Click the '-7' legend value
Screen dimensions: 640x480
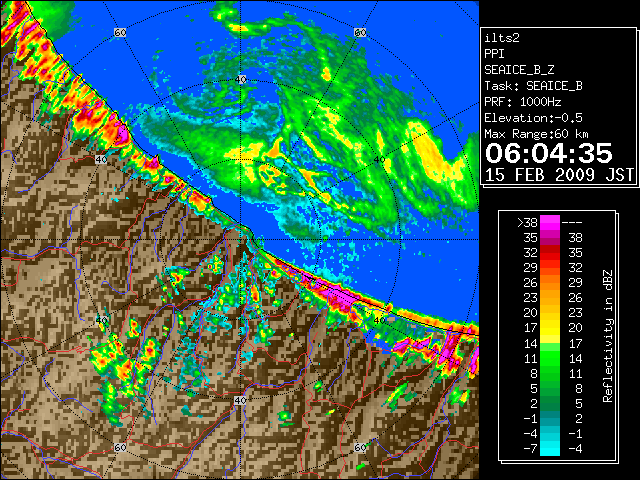(530, 449)
